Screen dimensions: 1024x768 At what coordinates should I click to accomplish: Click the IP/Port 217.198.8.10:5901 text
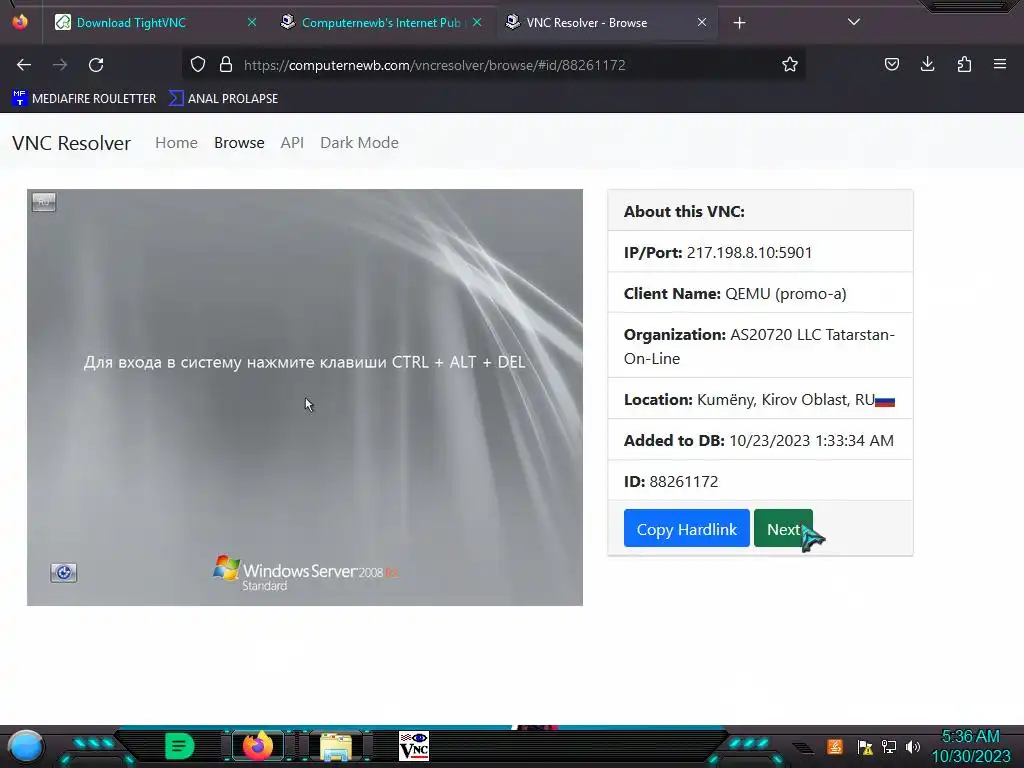pyautogui.click(x=718, y=253)
